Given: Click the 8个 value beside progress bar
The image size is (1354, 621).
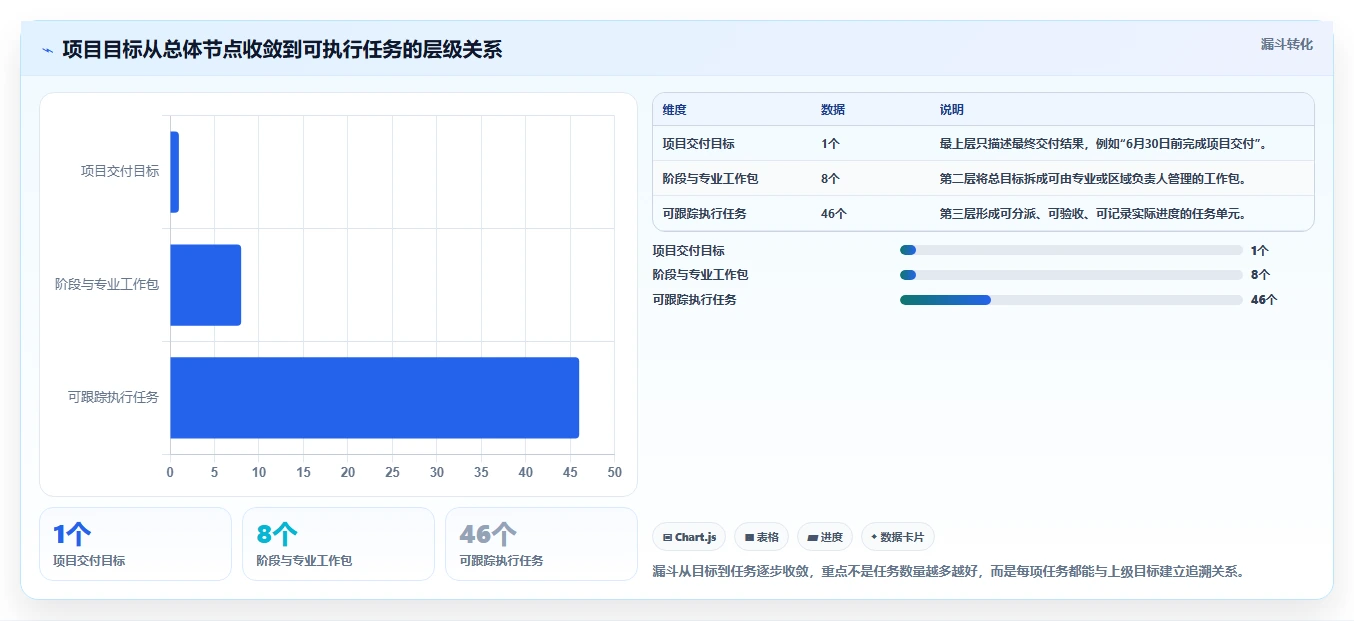Looking at the screenshot, I should [x=1260, y=275].
